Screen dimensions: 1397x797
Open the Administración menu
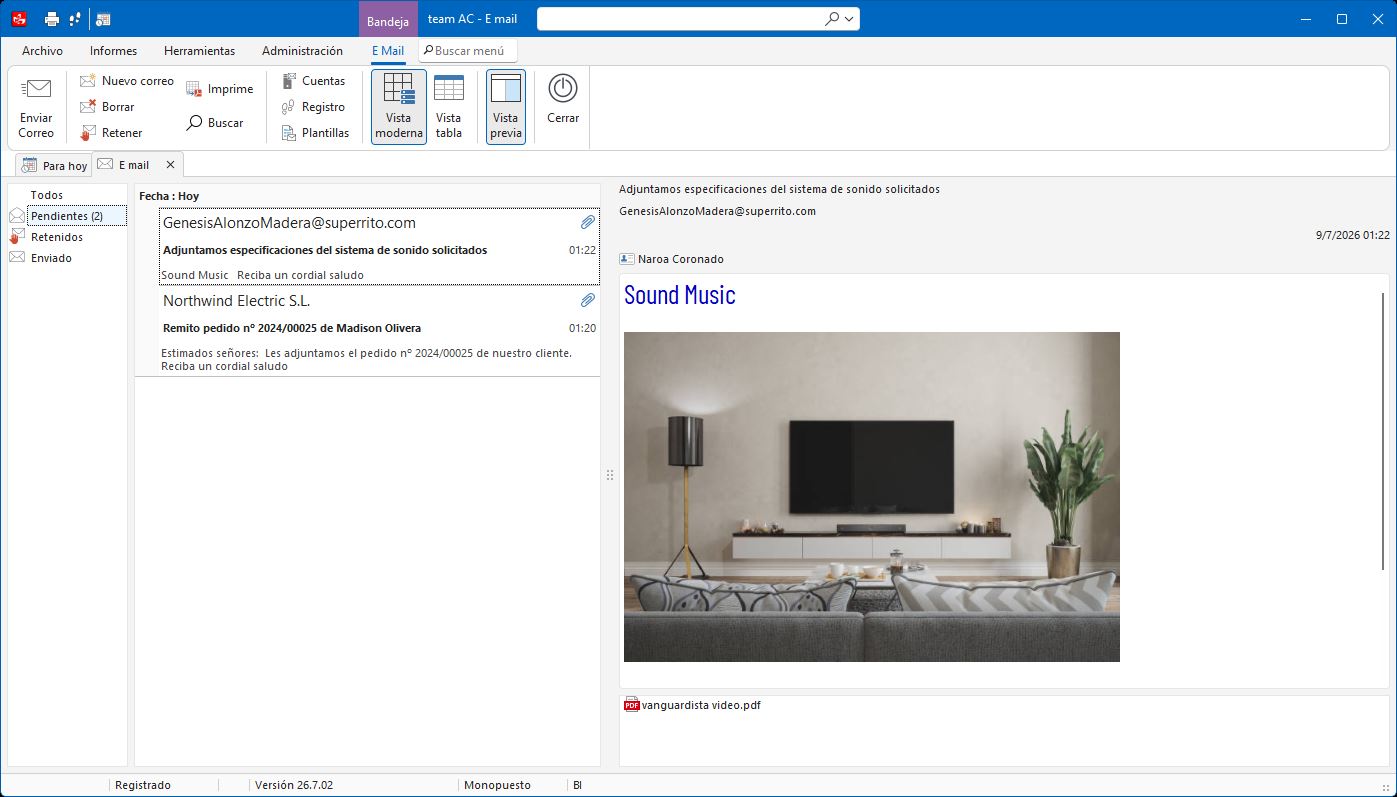(x=302, y=51)
